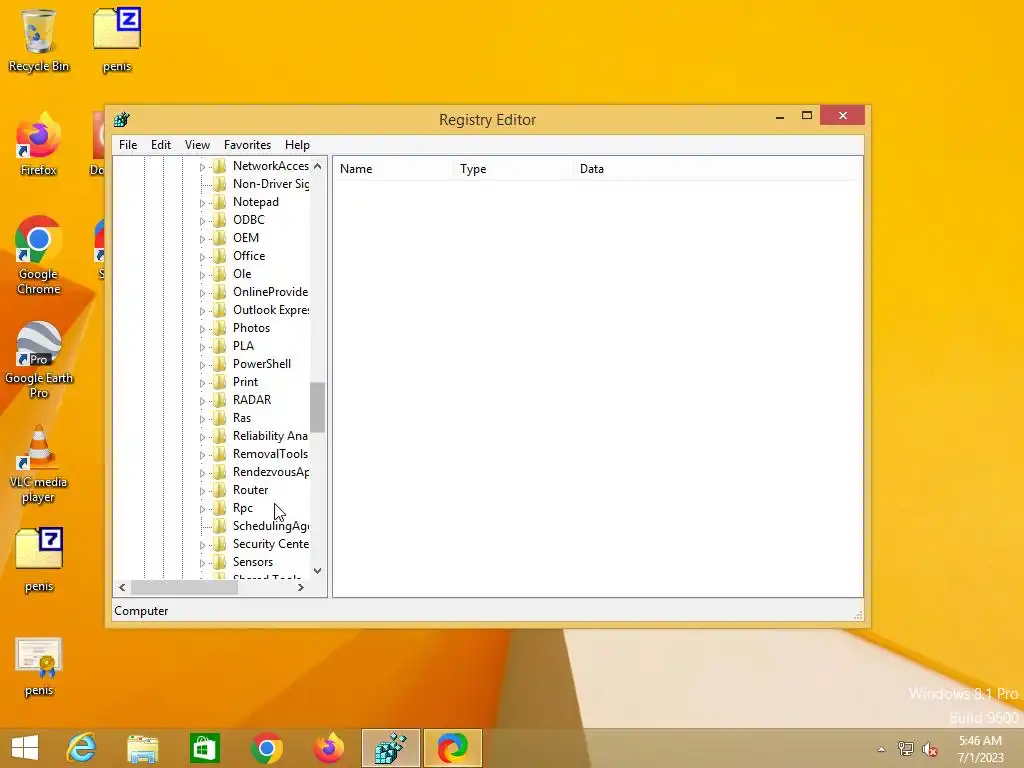Select the SchedulingAgent key label
This screenshot has height=768, width=1024.
[270, 526]
